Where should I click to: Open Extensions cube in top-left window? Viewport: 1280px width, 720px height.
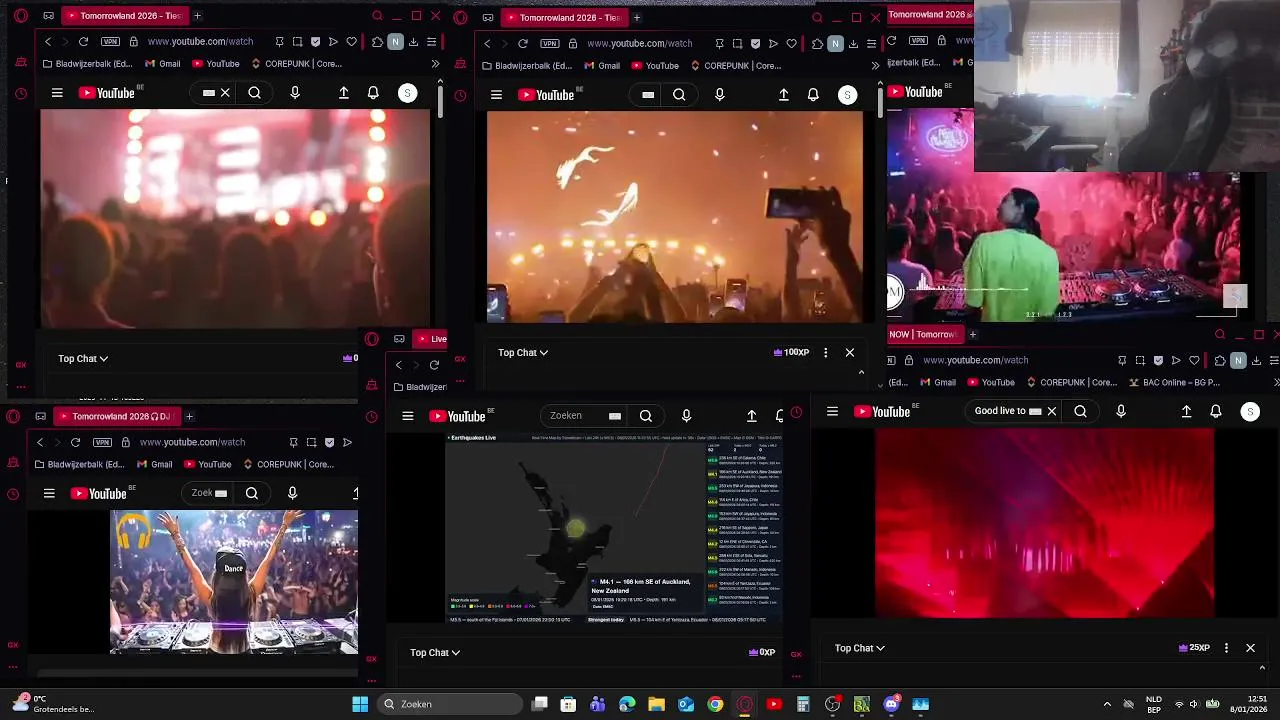coord(377,42)
